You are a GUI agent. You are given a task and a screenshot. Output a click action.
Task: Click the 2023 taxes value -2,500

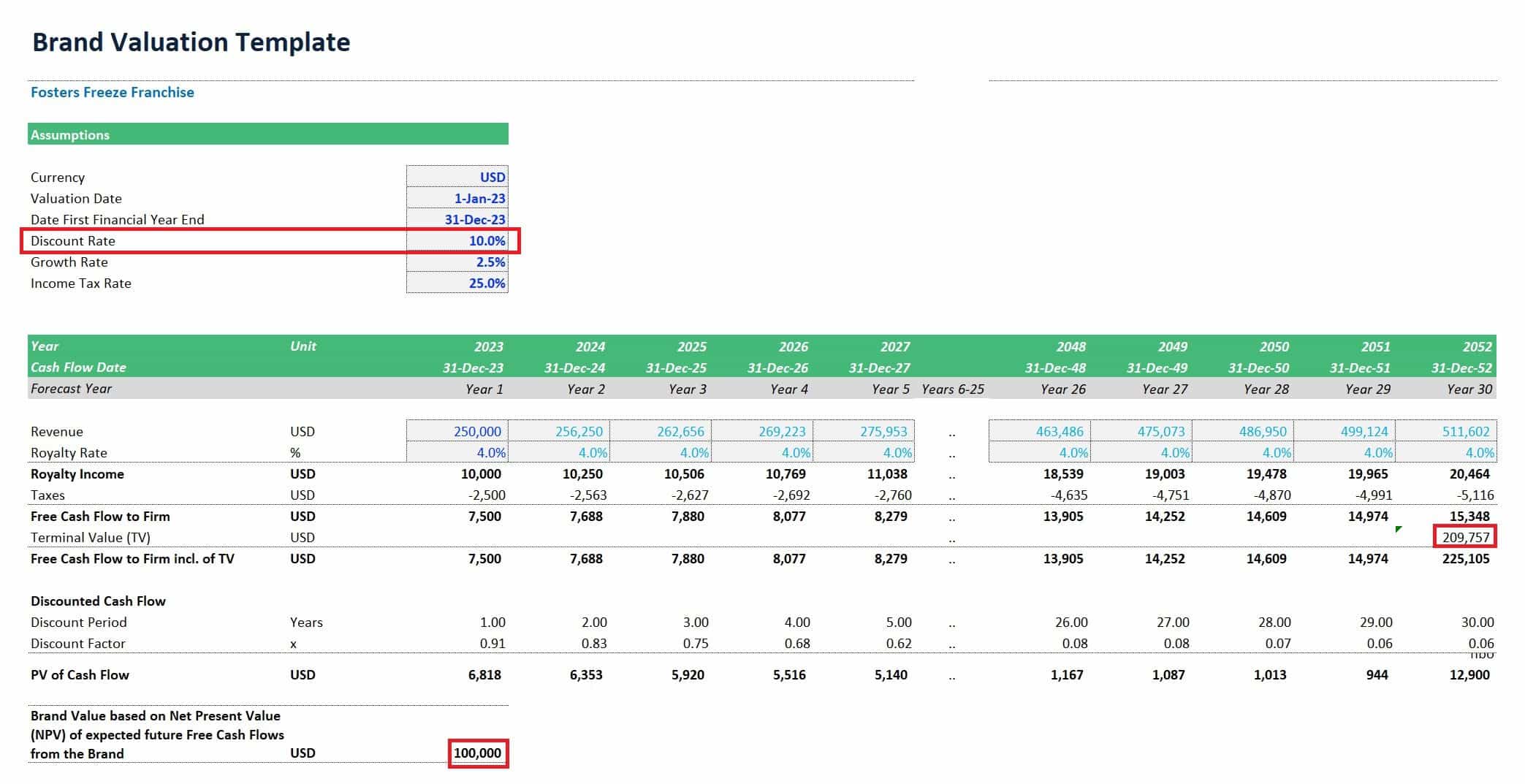coord(487,495)
